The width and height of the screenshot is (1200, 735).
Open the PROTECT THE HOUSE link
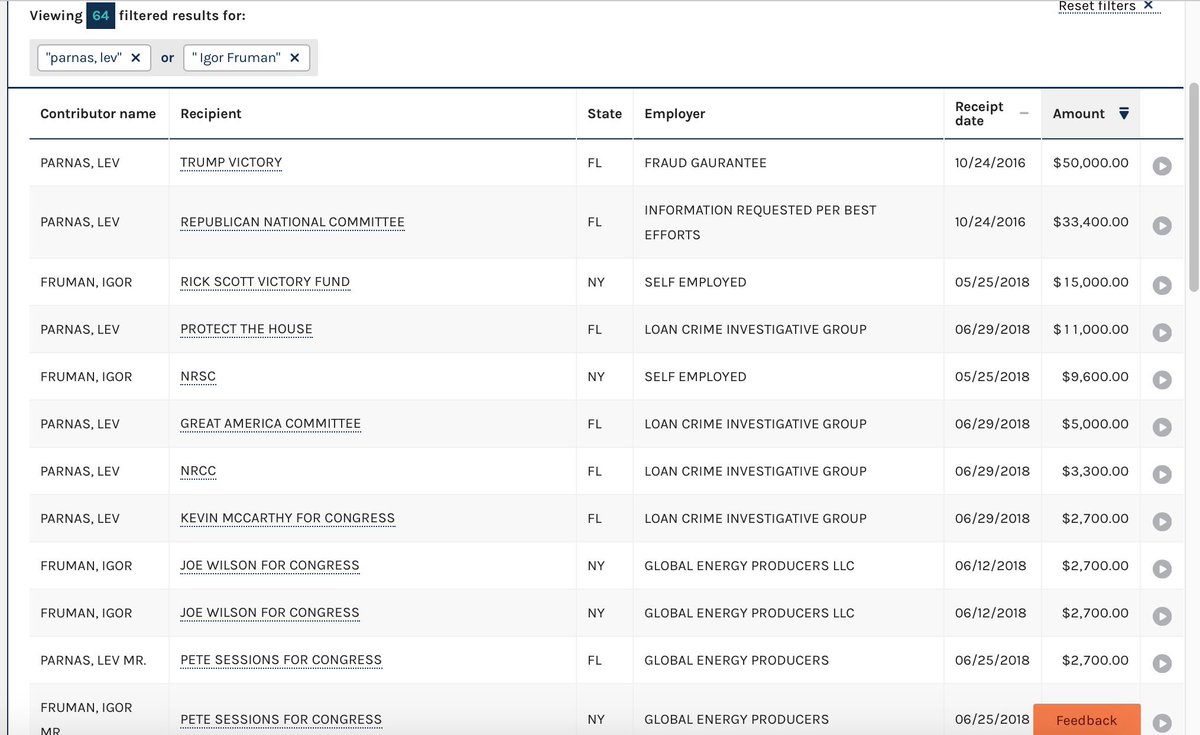point(246,329)
